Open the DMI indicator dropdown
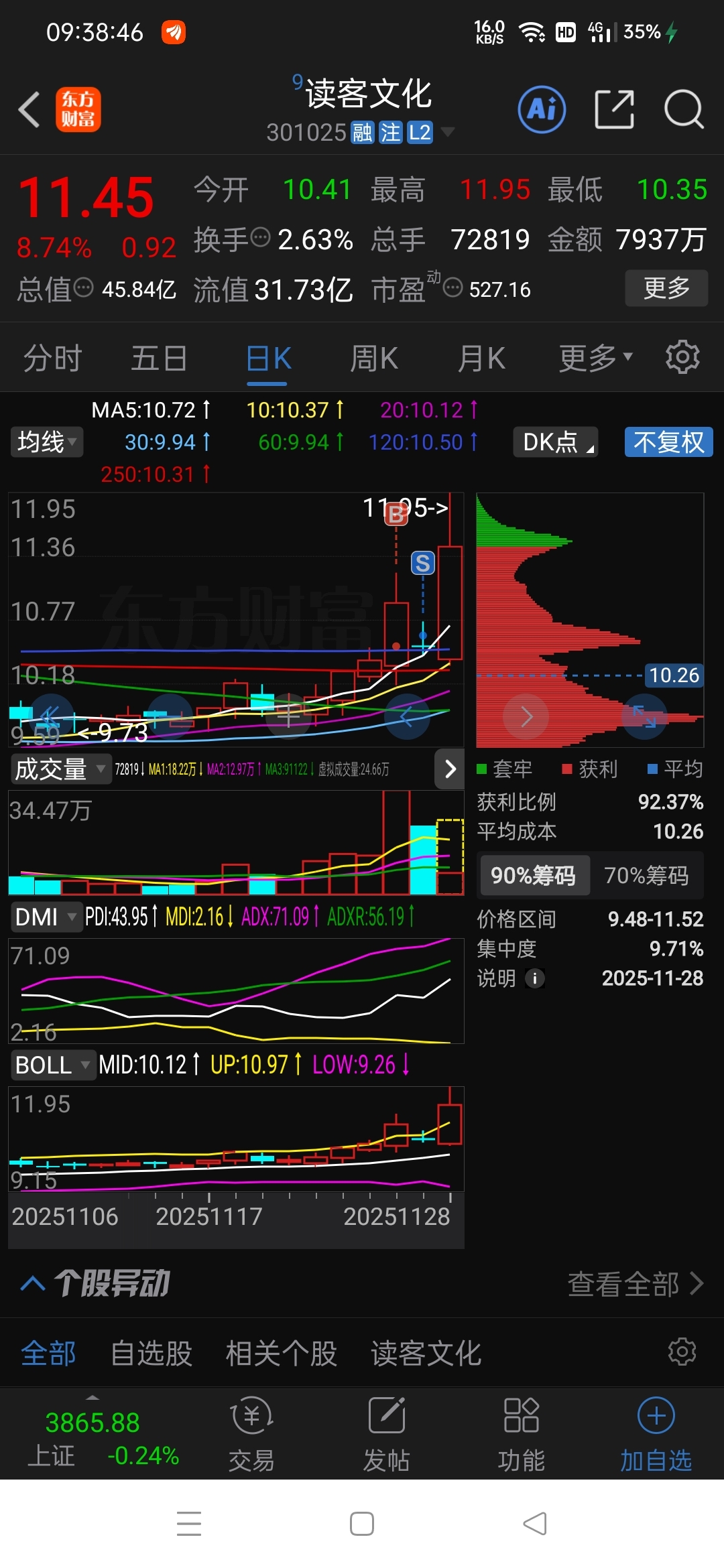The width and height of the screenshot is (724, 1568). (x=46, y=917)
